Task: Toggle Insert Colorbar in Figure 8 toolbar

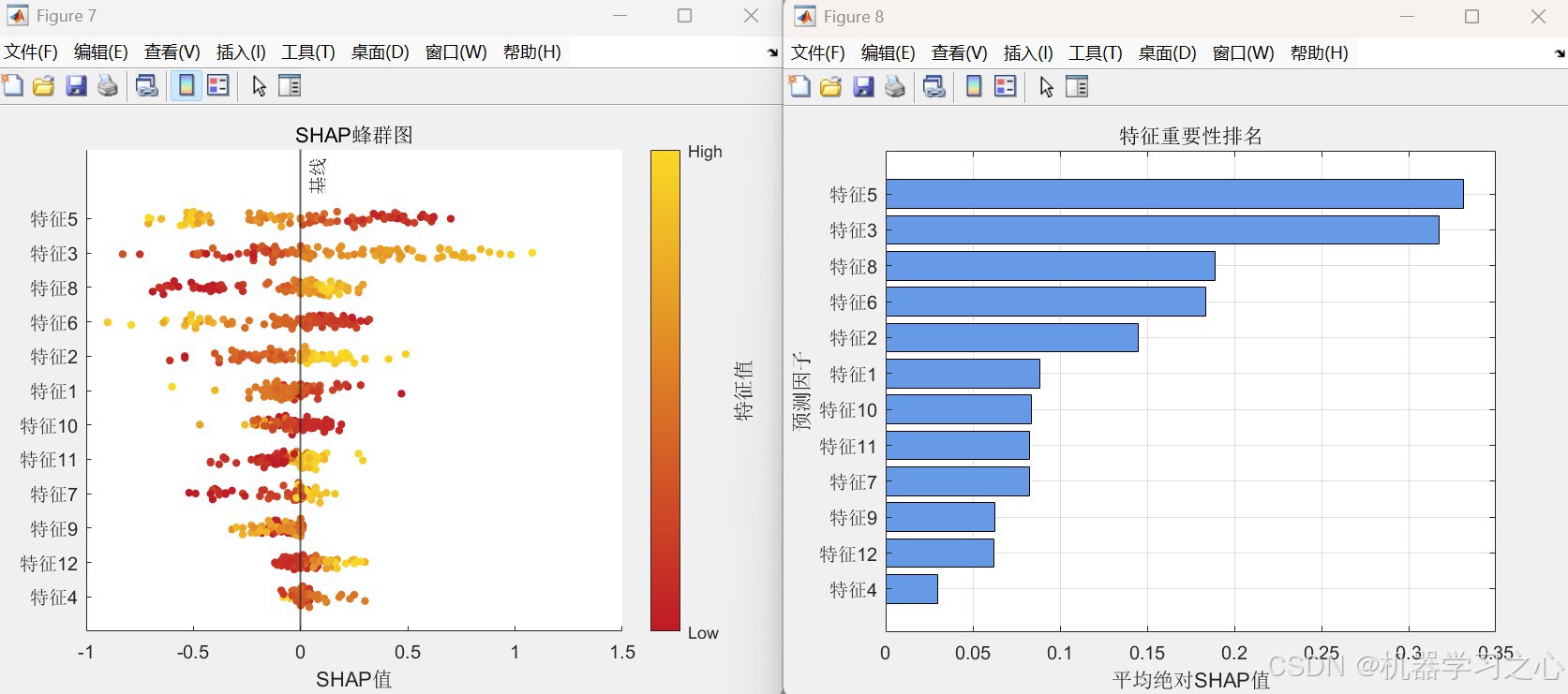Action: point(974,87)
